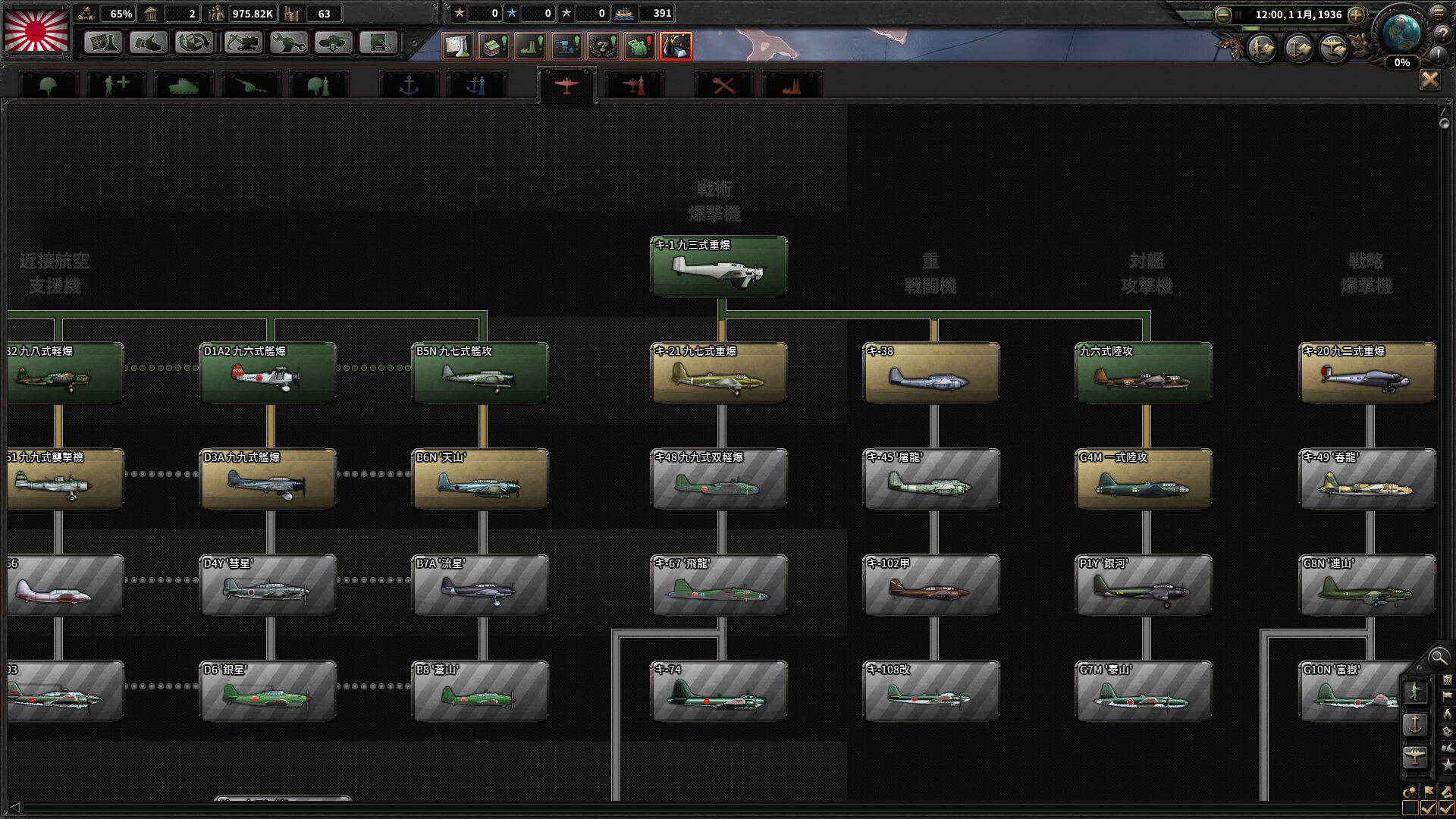Open the production wrench button
The width and height of the screenshot is (1456, 819).
click(287, 43)
